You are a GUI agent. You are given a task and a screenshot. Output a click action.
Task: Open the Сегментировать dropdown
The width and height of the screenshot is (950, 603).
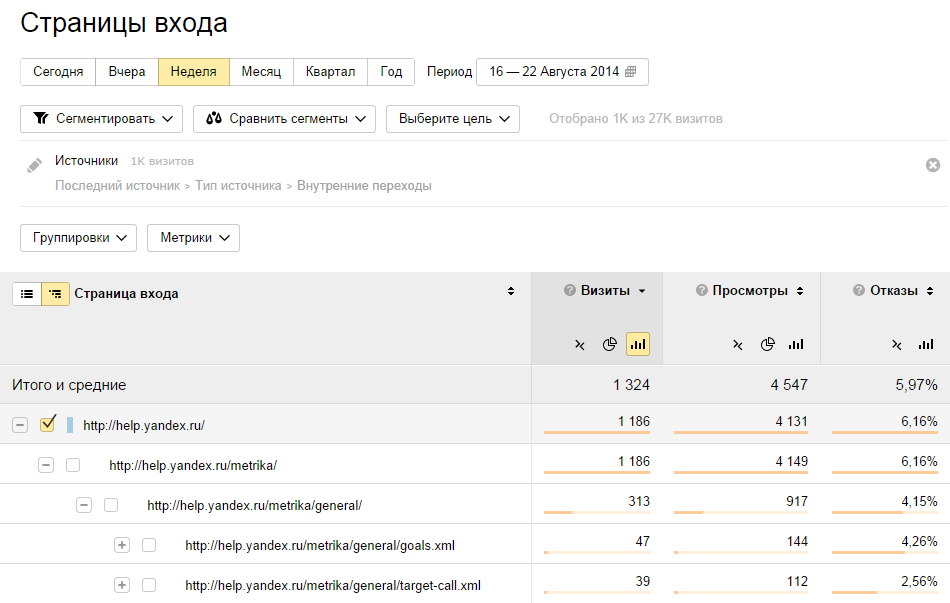tap(102, 119)
